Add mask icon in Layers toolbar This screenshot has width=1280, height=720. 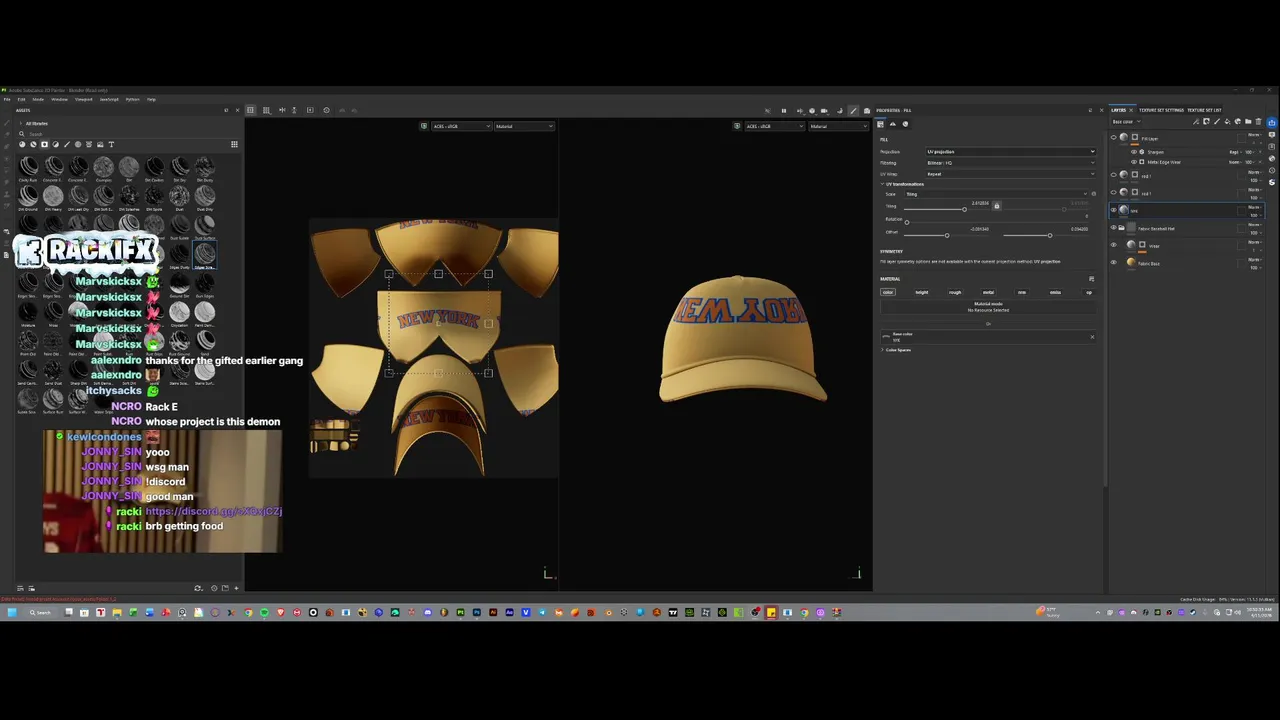[1206, 122]
